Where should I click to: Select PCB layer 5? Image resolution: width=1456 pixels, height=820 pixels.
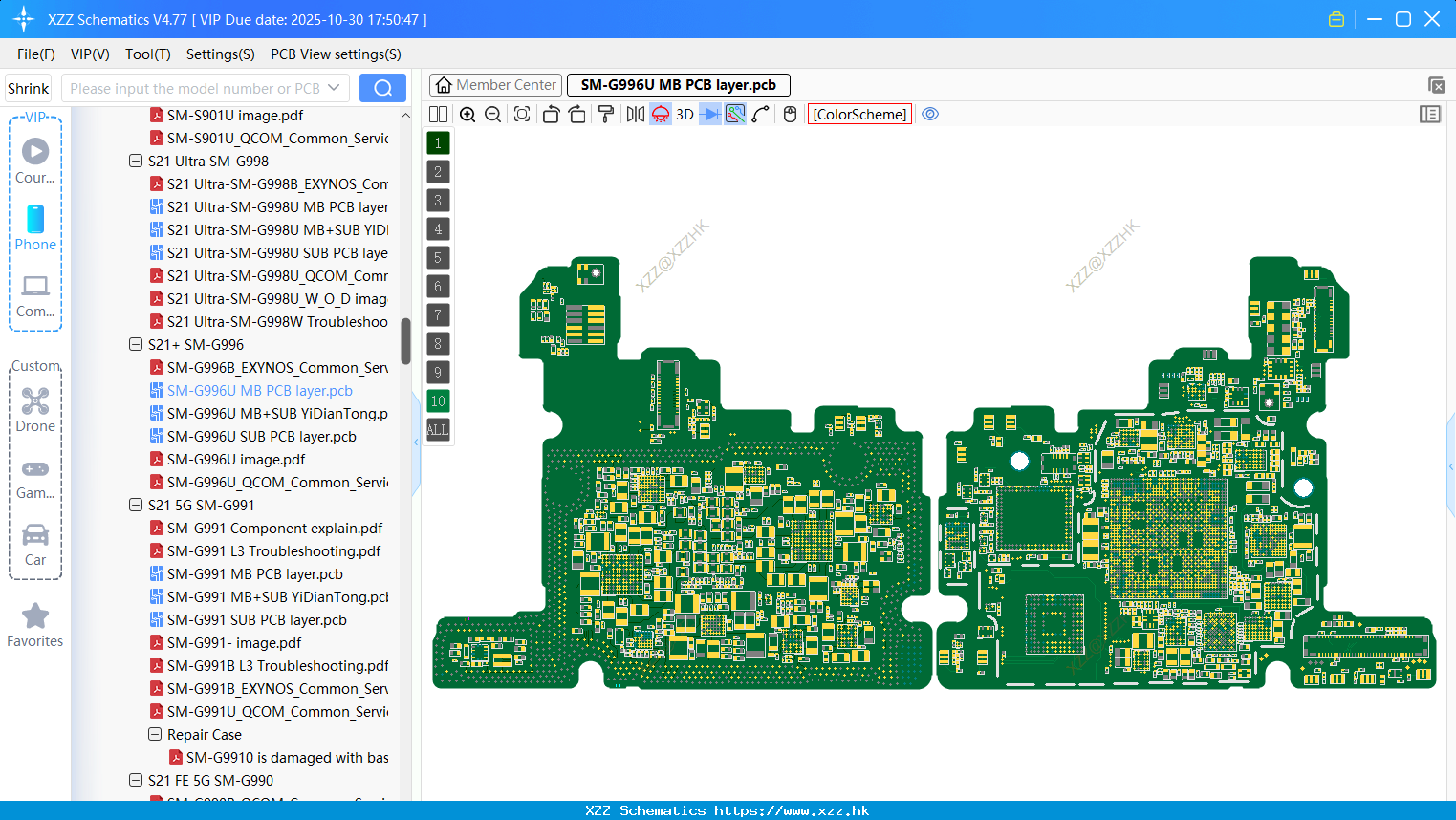pyautogui.click(x=438, y=257)
